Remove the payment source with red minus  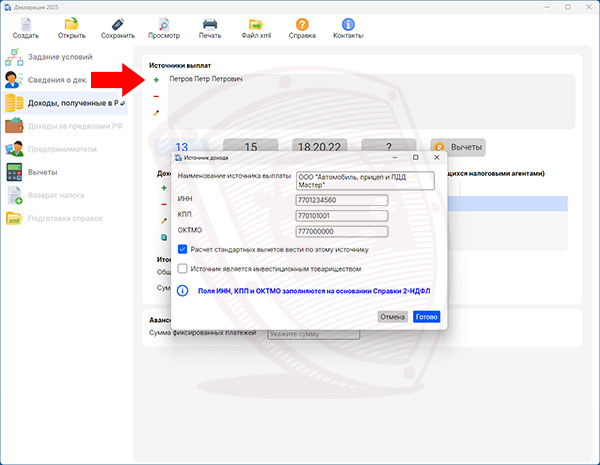coord(156,96)
